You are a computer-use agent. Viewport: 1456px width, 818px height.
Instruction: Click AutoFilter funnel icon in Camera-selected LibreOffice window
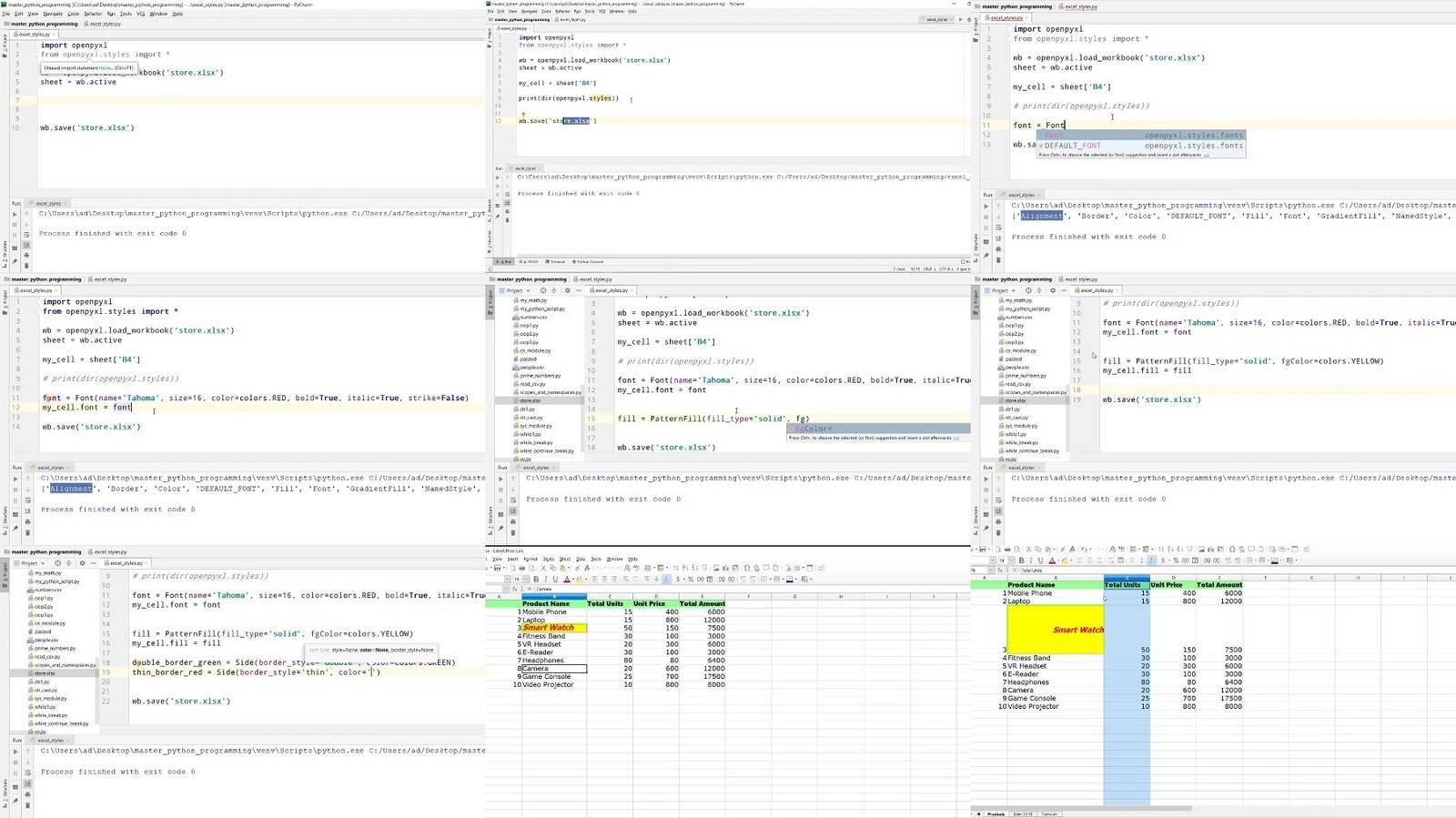coord(704,568)
